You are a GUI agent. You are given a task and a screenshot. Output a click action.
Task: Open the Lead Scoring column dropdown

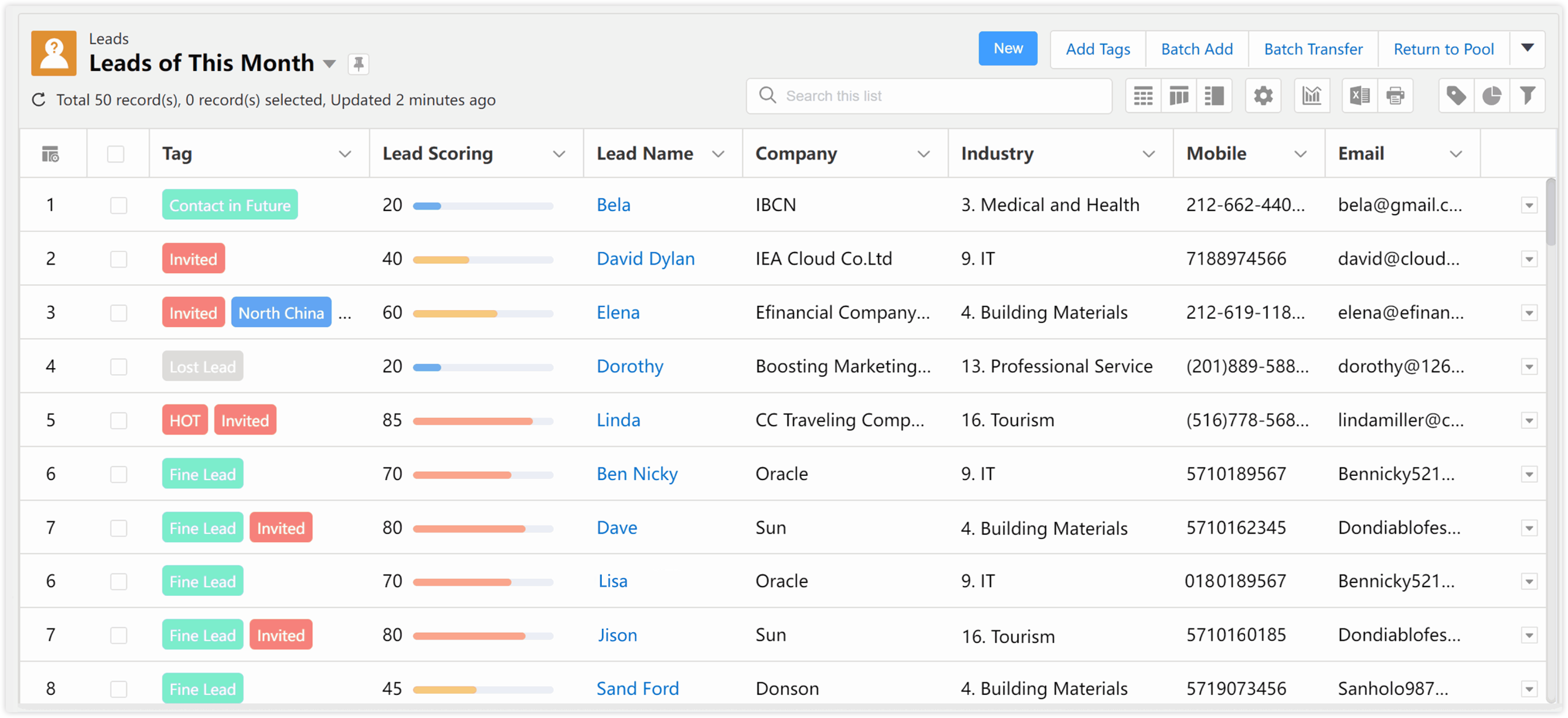(558, 154)
